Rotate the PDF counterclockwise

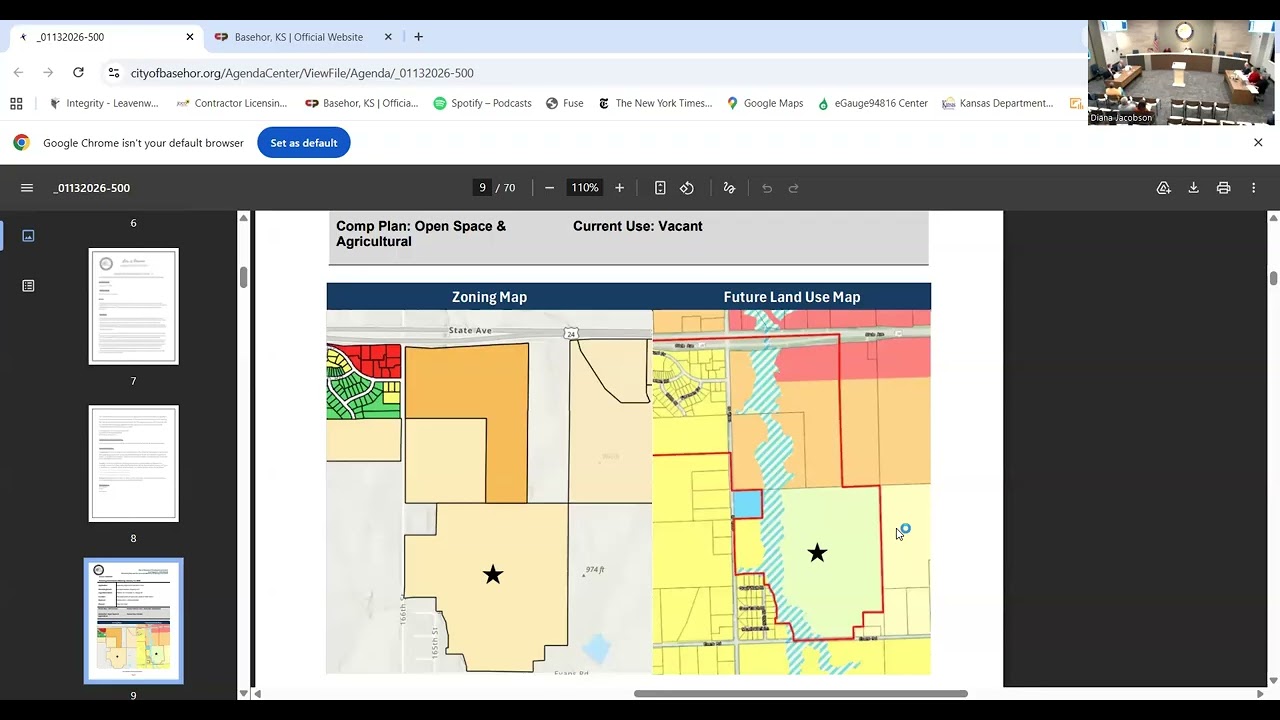pyautogui.click(x=687, y=188)
